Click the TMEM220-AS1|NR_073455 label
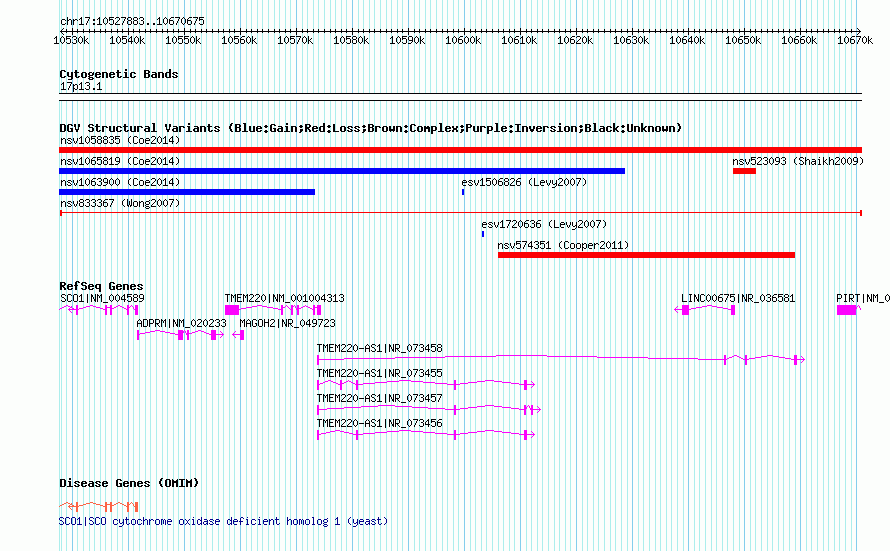Screen dimensions: 890x551 click(x=379, y=373)
